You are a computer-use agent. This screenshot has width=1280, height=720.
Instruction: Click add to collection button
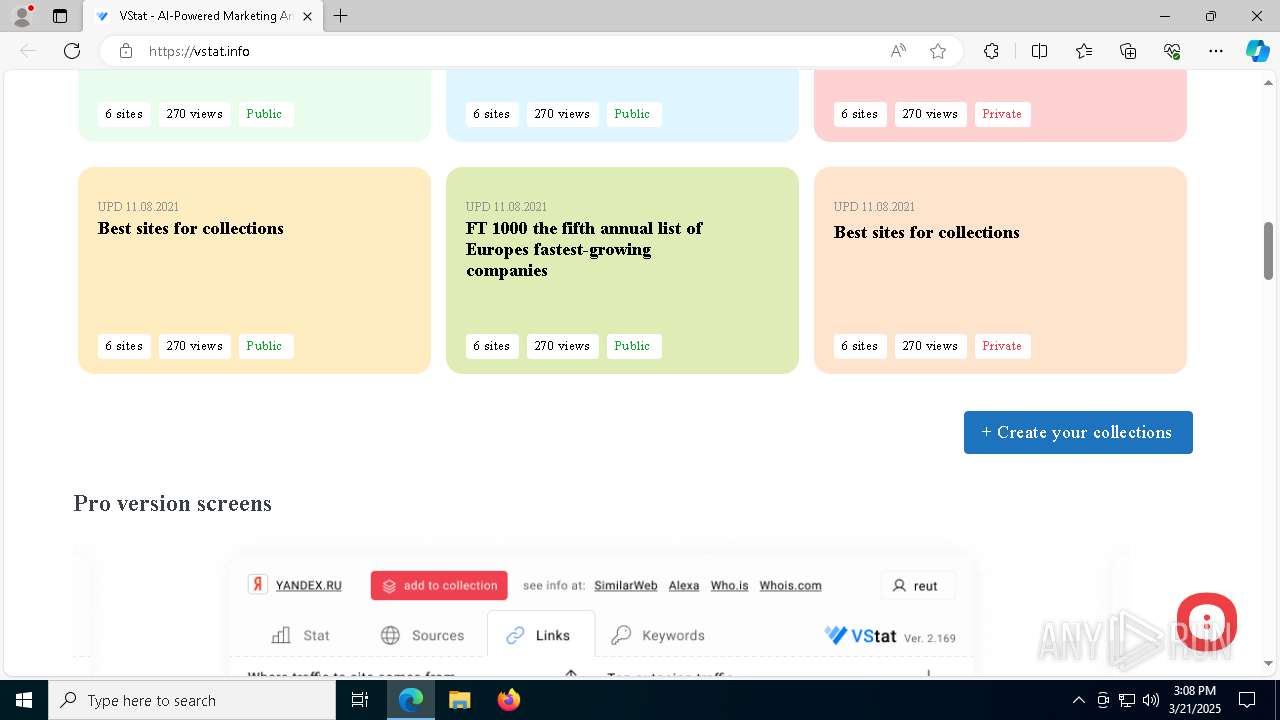coord(439,585)
